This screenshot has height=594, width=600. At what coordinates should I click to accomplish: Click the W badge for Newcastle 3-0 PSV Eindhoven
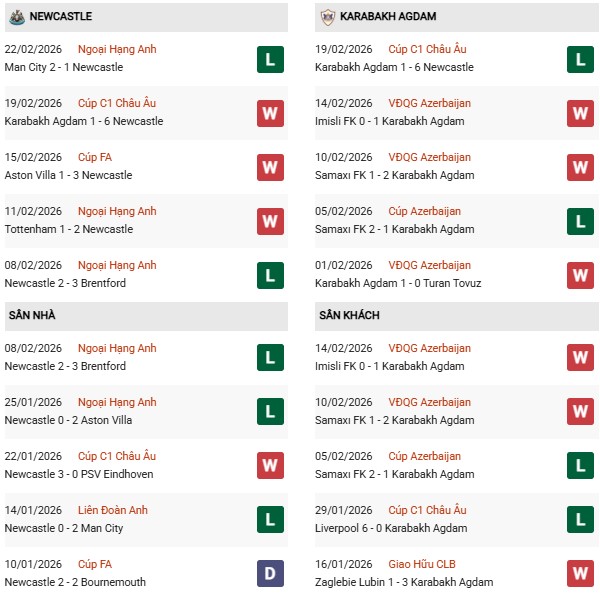[x=270, y=466]
